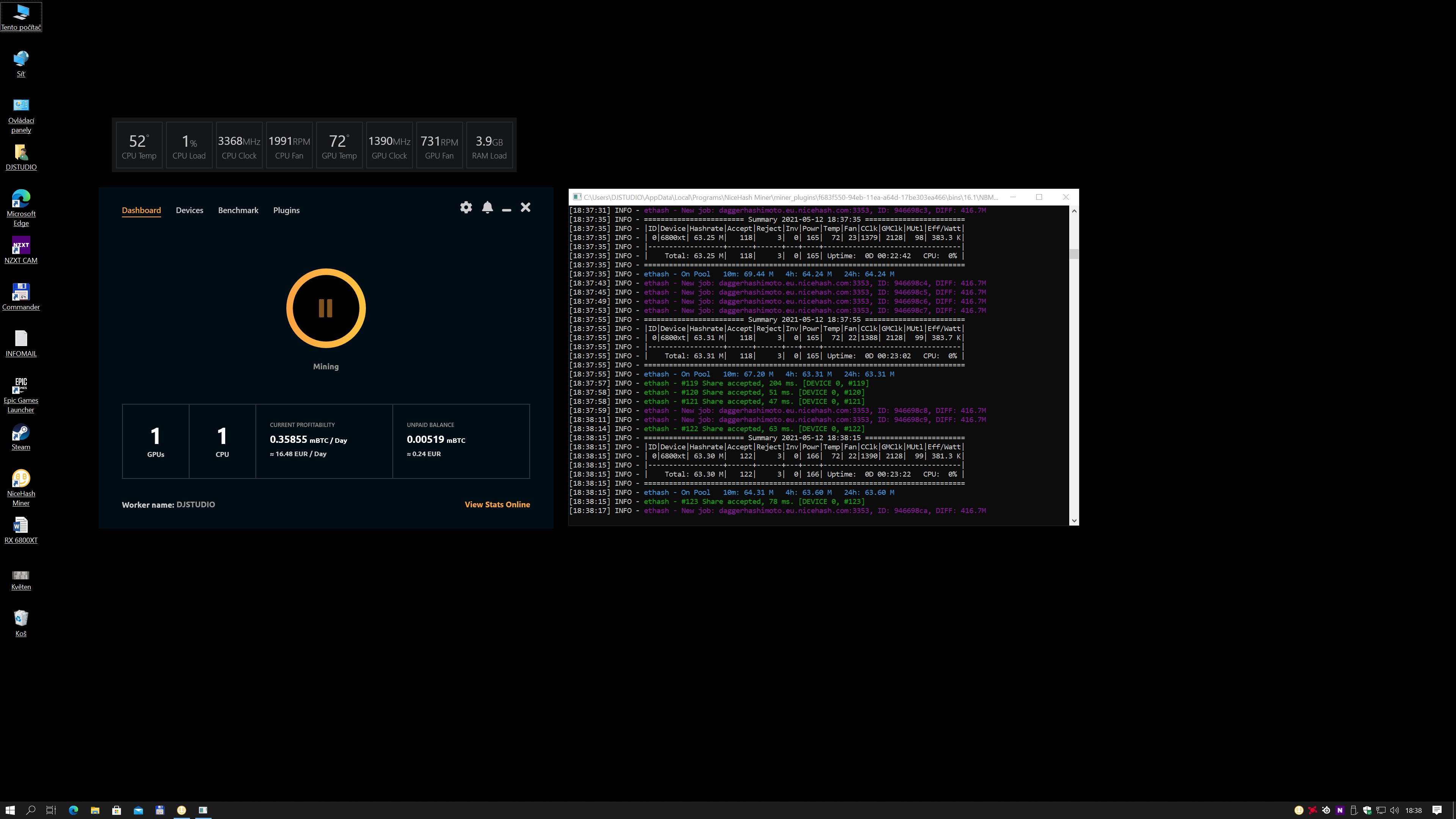Click the CPU Clock widget tile
Screen dimensions: 1456x819
point(239,145)
